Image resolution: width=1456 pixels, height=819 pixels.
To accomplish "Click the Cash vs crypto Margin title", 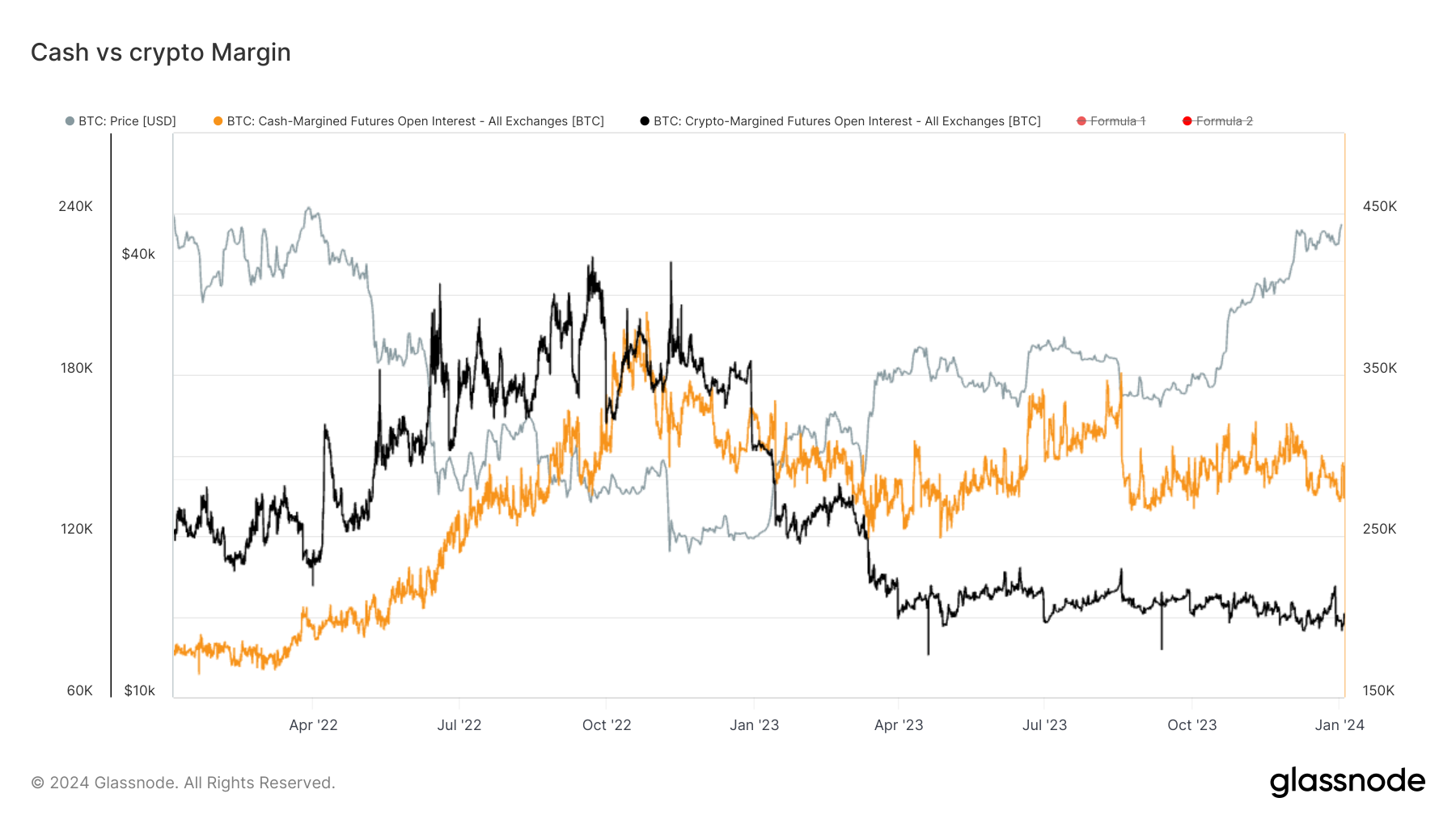I will coord(161,53).
